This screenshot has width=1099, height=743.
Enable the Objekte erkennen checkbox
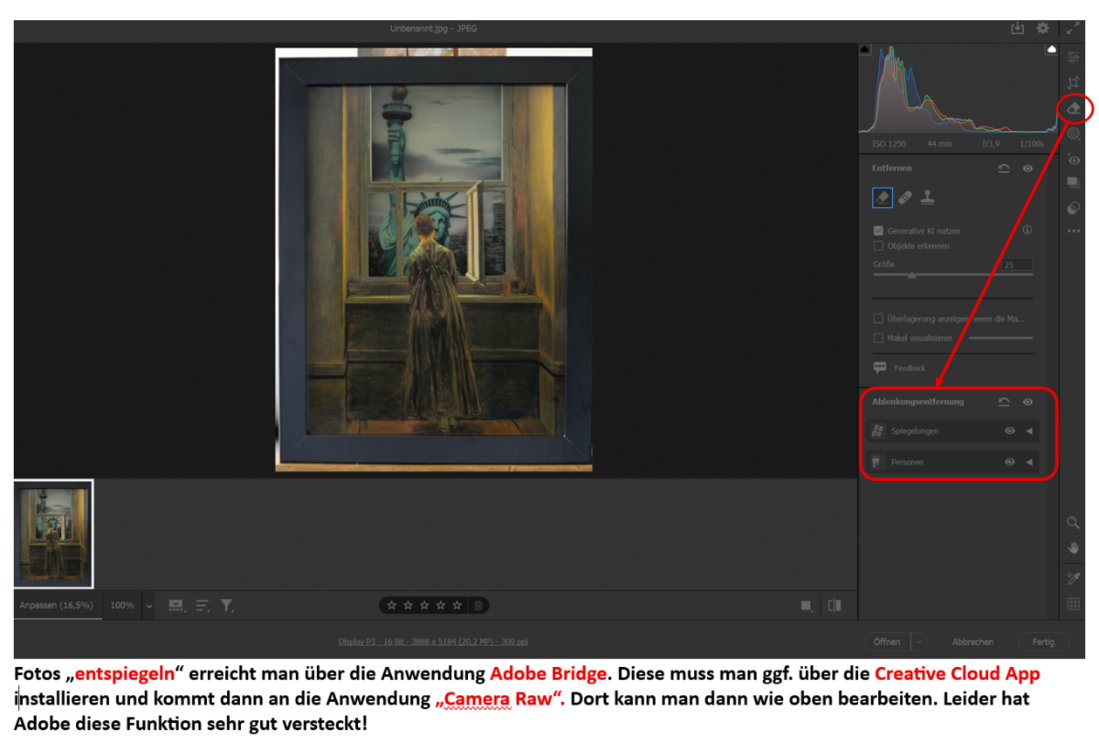878,246
